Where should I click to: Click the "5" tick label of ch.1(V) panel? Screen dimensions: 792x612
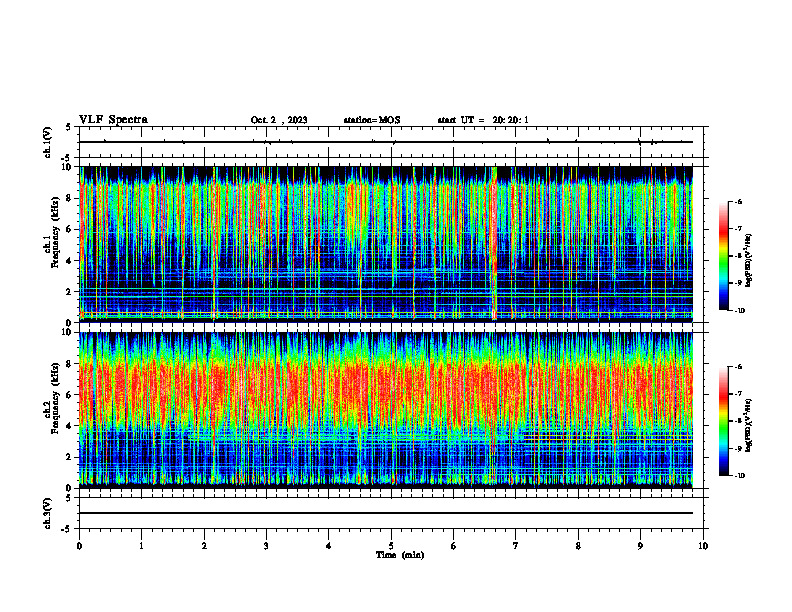coord(70,127)
